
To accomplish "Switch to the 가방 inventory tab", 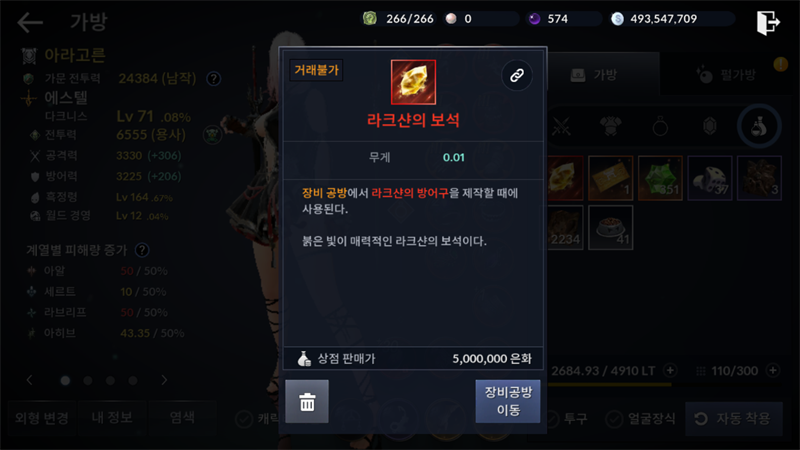I will coord(594,75).
